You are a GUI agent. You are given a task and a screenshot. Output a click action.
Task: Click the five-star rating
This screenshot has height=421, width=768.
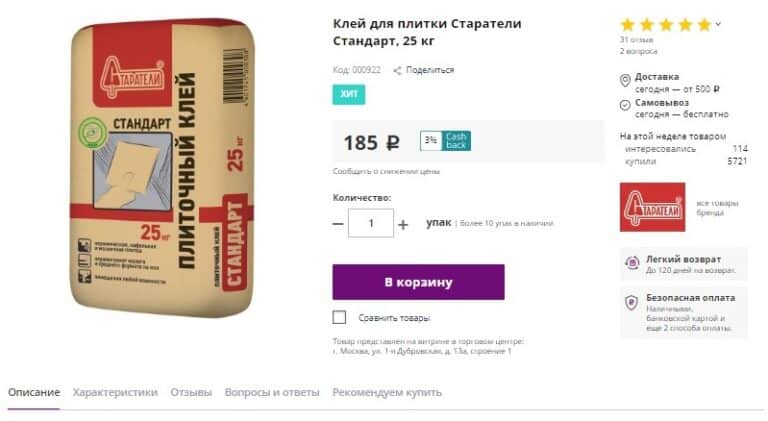click(666, 24)
